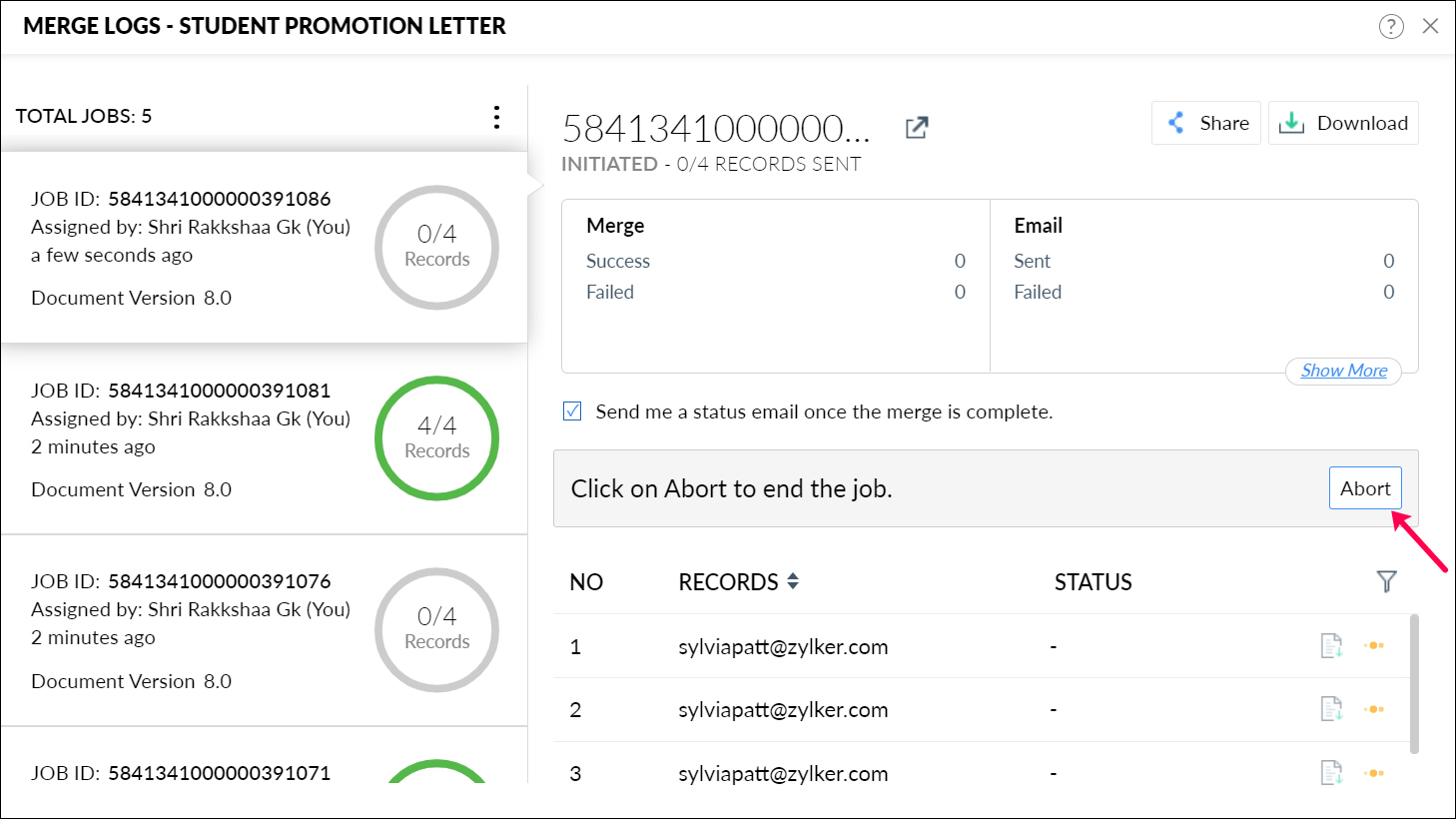Open the help question mark icon
Screen dimensions: 1456x819
[1391, 27]
